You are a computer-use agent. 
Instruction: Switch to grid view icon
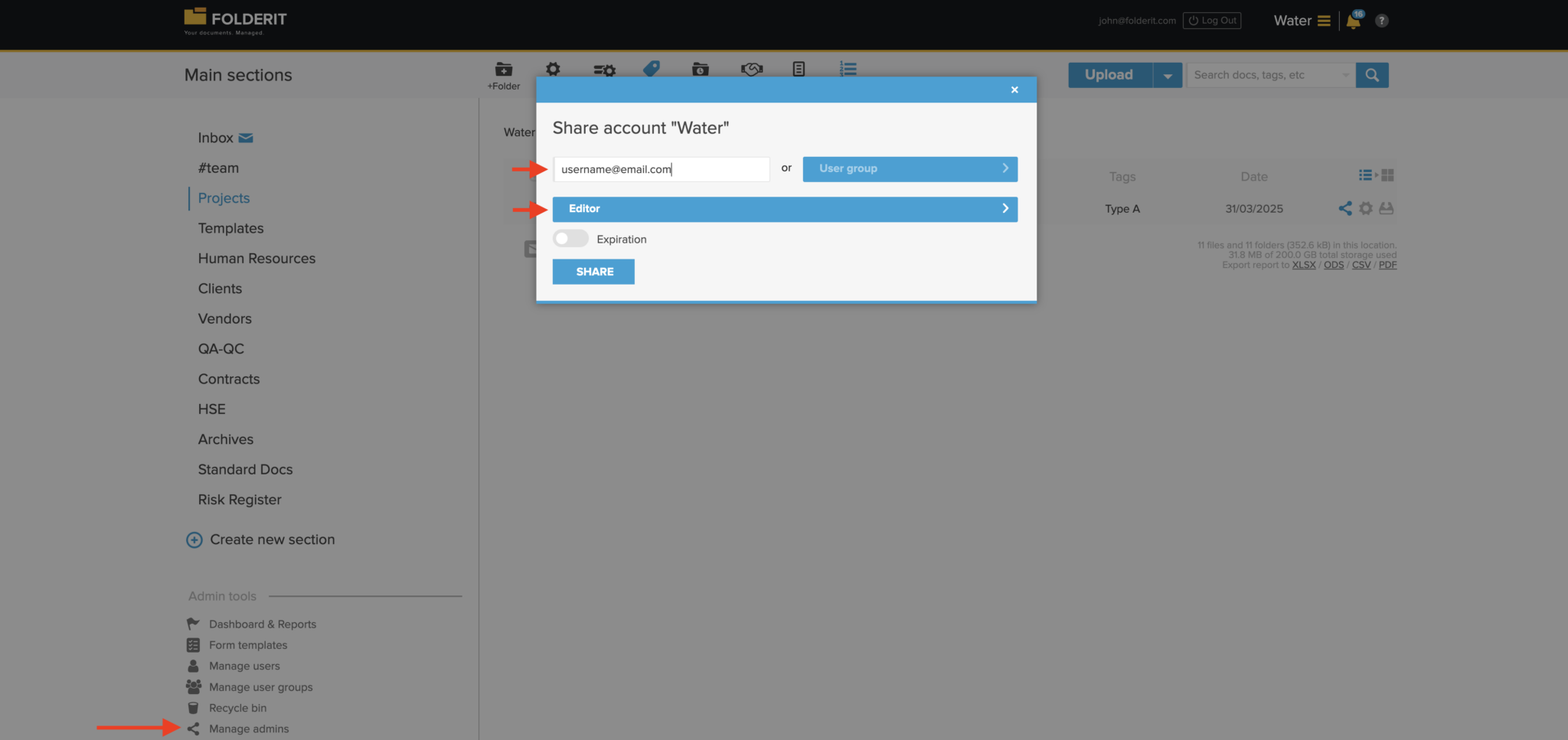pyautogui.click(x=1387, y=175)
